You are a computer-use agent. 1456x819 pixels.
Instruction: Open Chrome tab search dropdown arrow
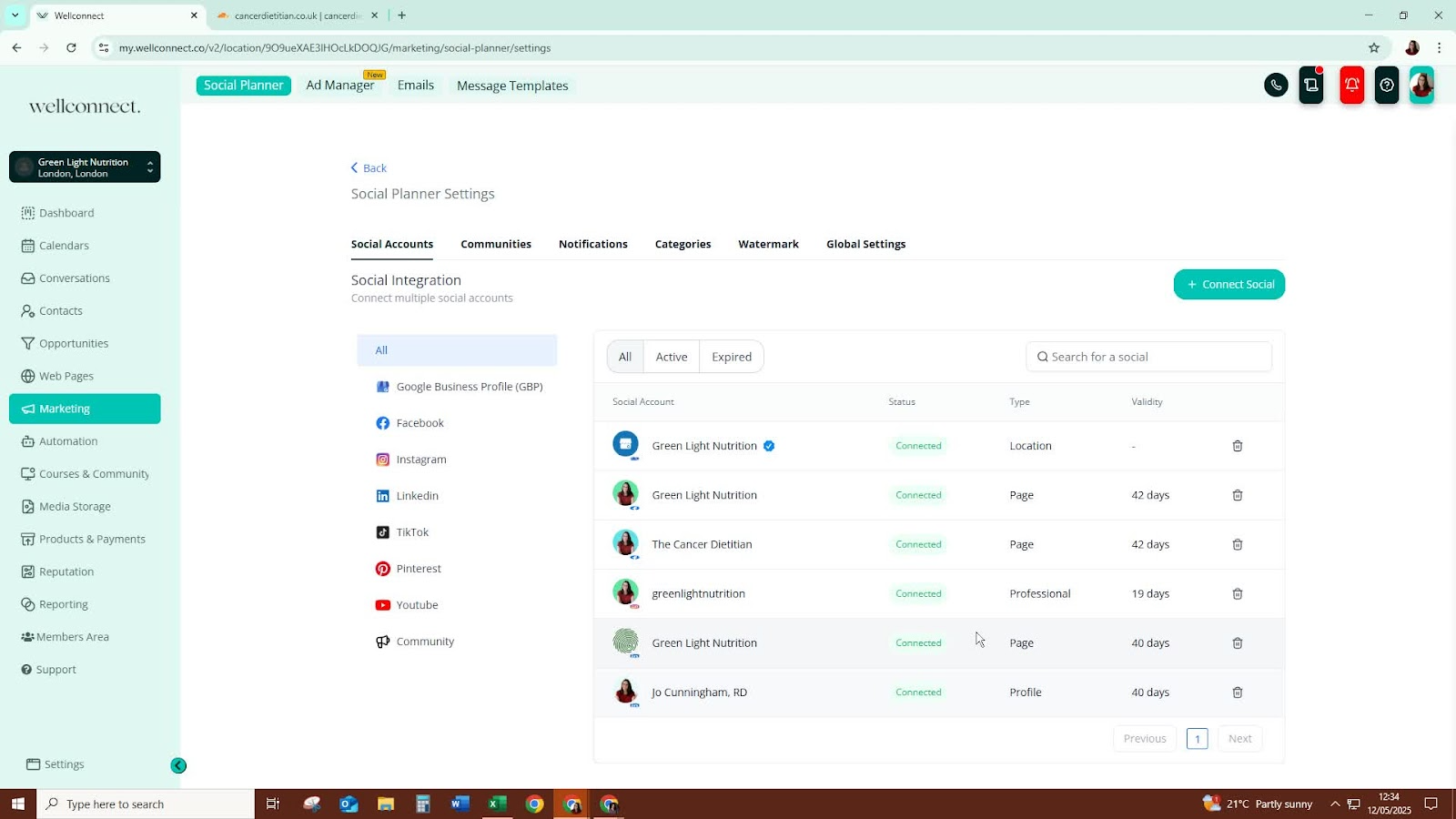point(15,15)
